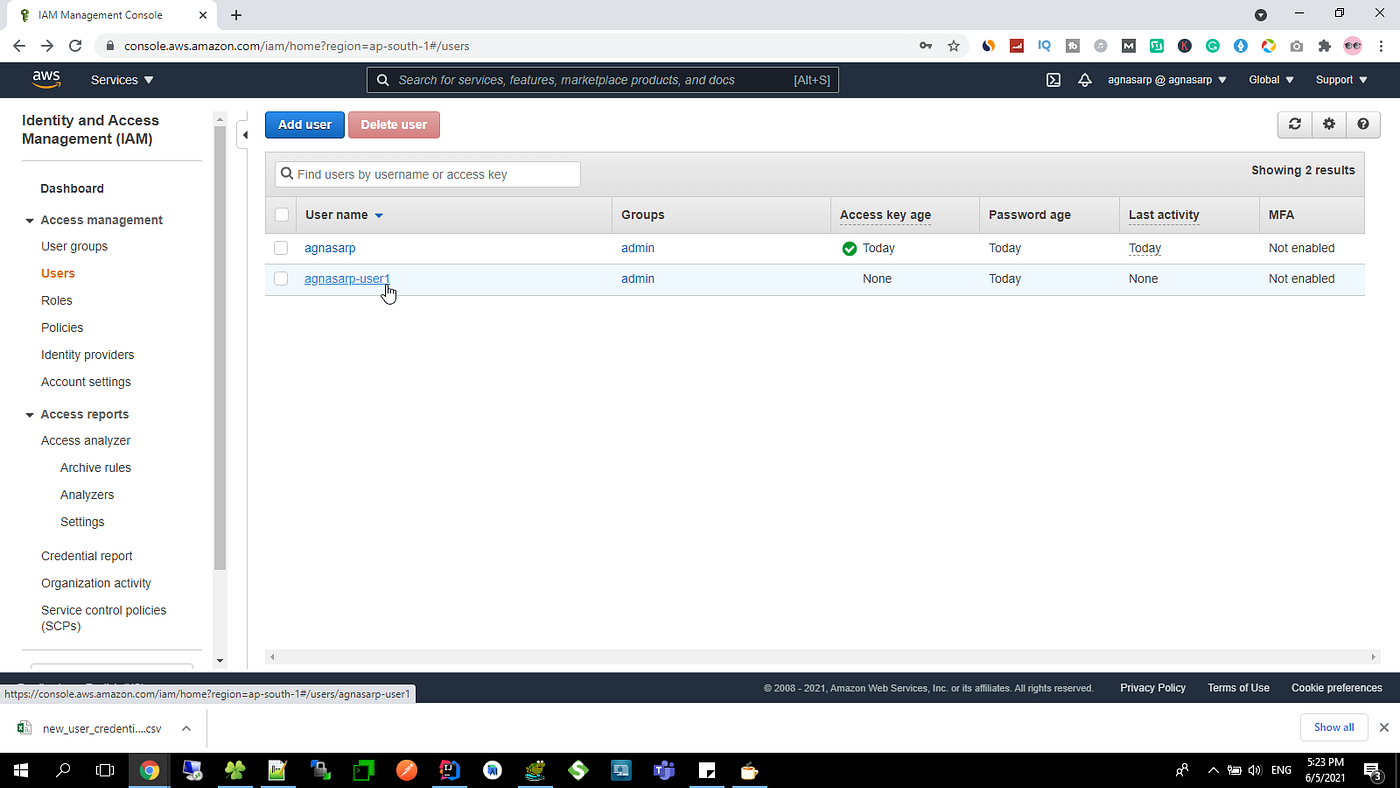Screen dimensions: 1400x788
Task: Open Identity providers in sidebar
Action: point(87,354)
